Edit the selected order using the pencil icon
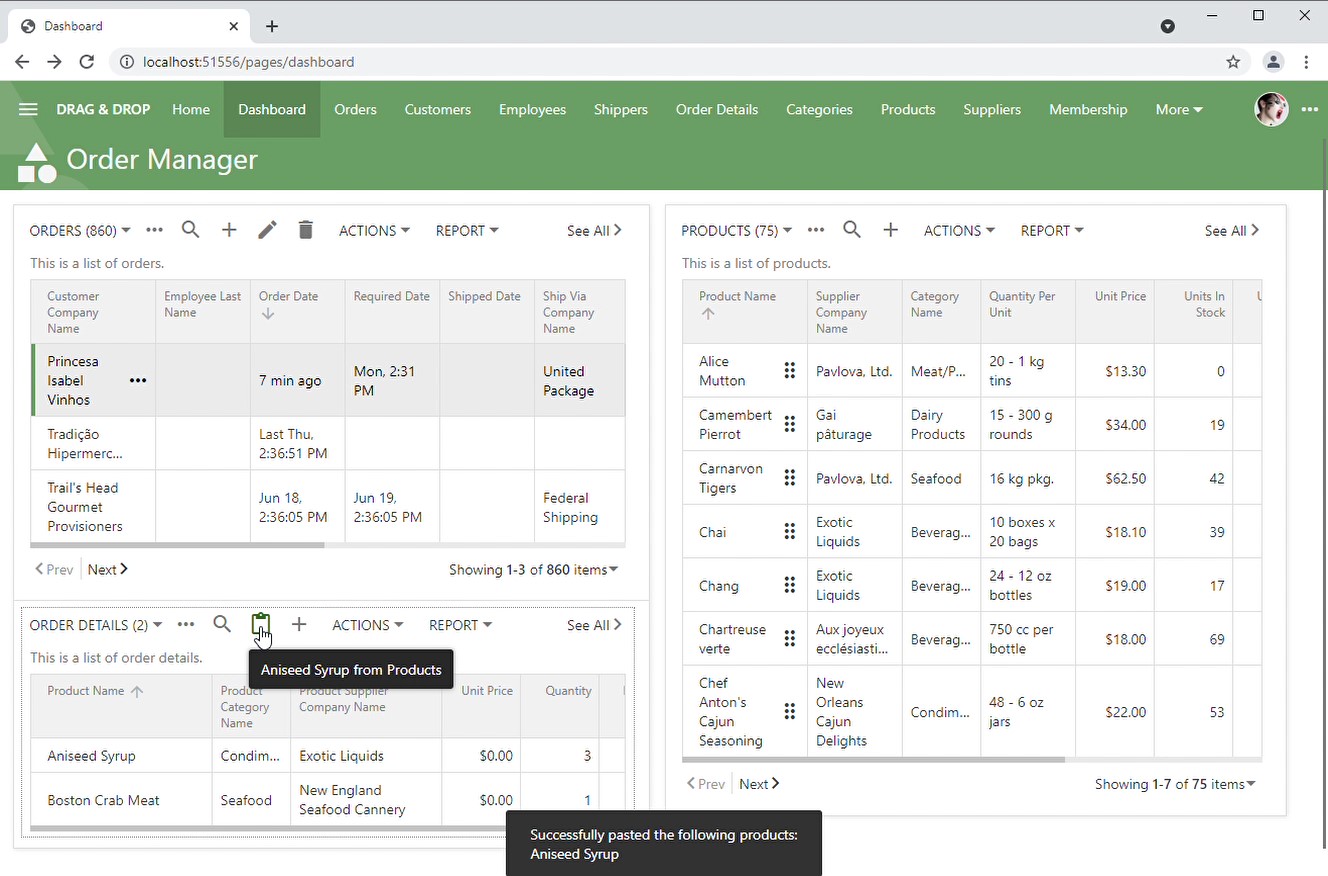Image resolution: width=1328 pixels, height=876 pixels. pyautogui.click(x=267, y=230)
